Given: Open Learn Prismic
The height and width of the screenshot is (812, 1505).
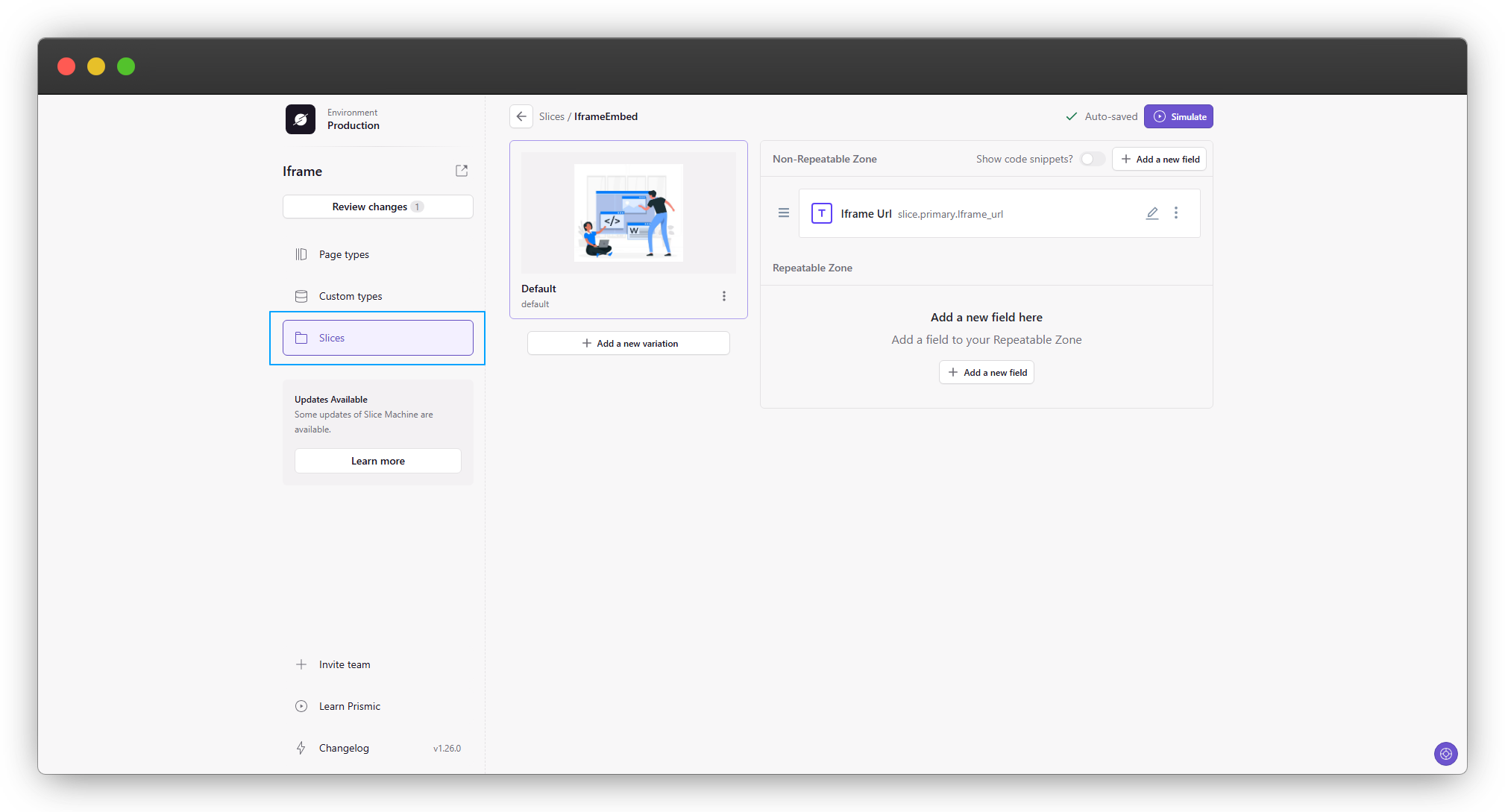Looking at the screenshot, I should [x=378, y=706].
